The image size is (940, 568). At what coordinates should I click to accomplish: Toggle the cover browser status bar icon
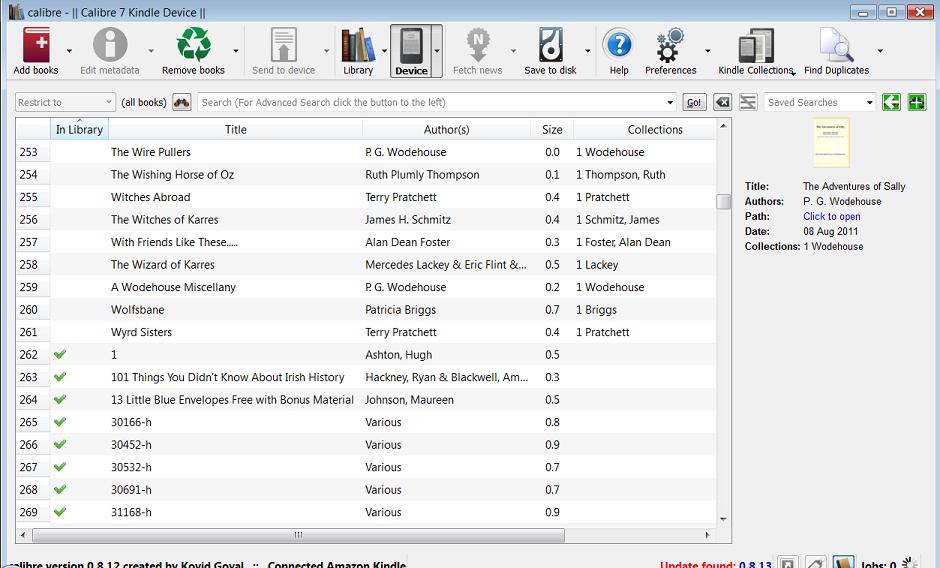(788, 563)
